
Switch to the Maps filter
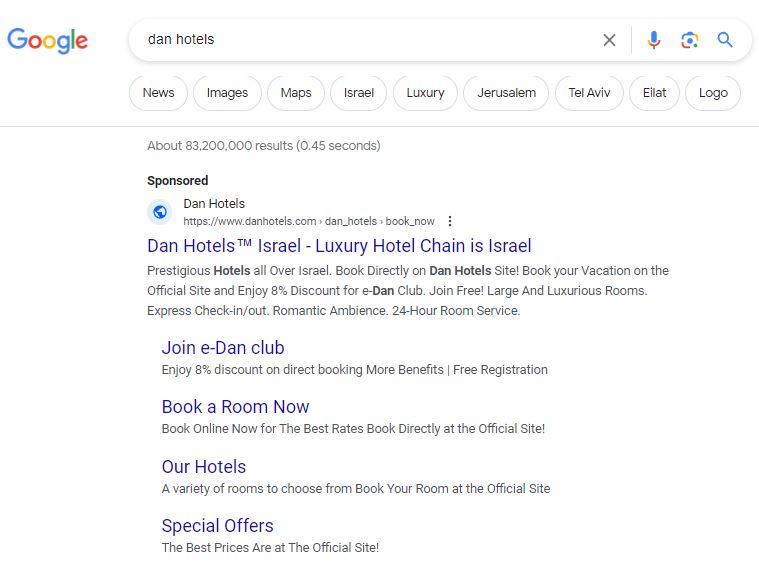point(296,93)
